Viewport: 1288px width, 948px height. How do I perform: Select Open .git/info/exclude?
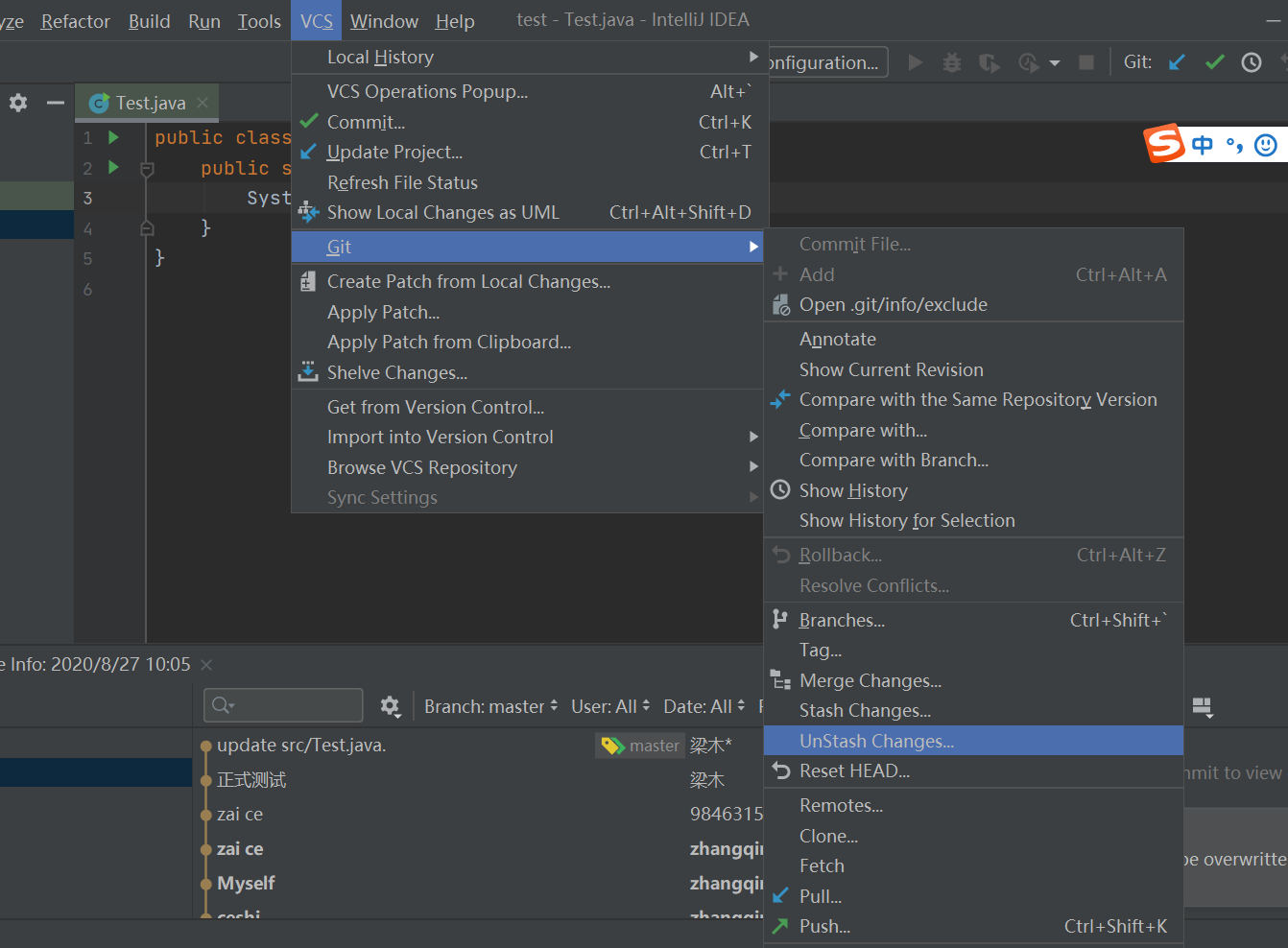pos(973,304)
